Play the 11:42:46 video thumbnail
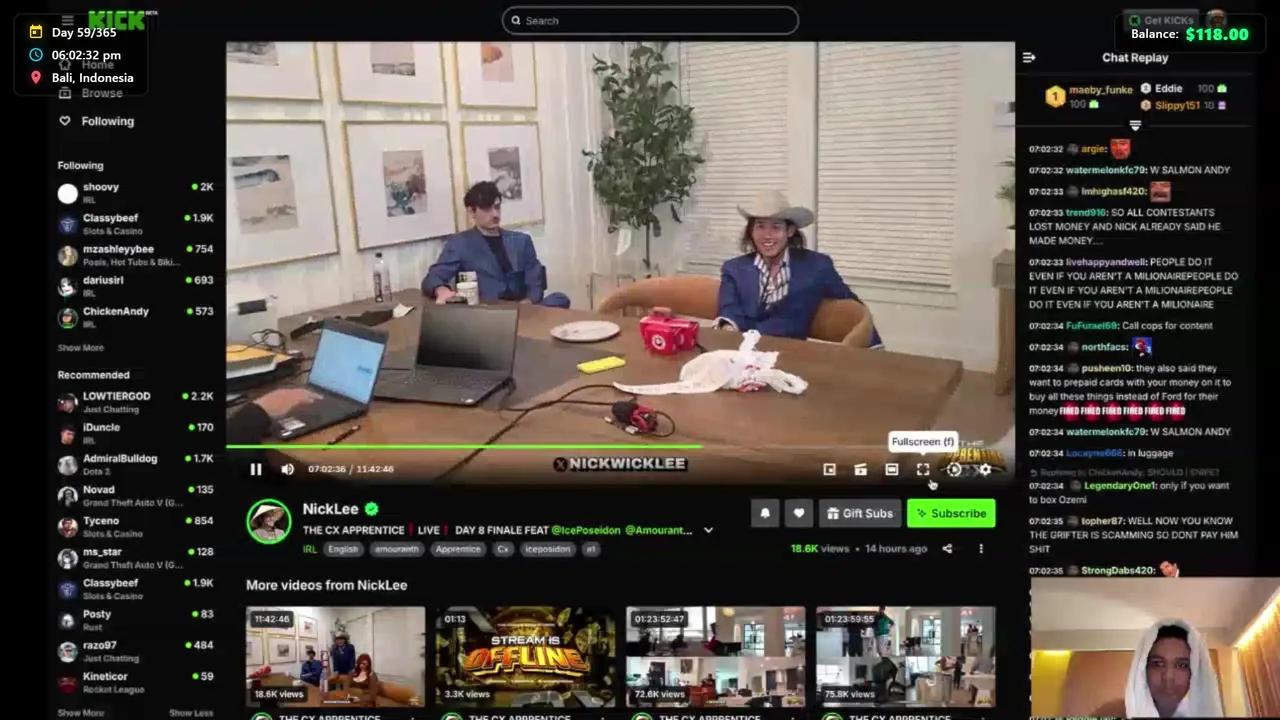The image size is (1280, 720). [x=335, y=657]
